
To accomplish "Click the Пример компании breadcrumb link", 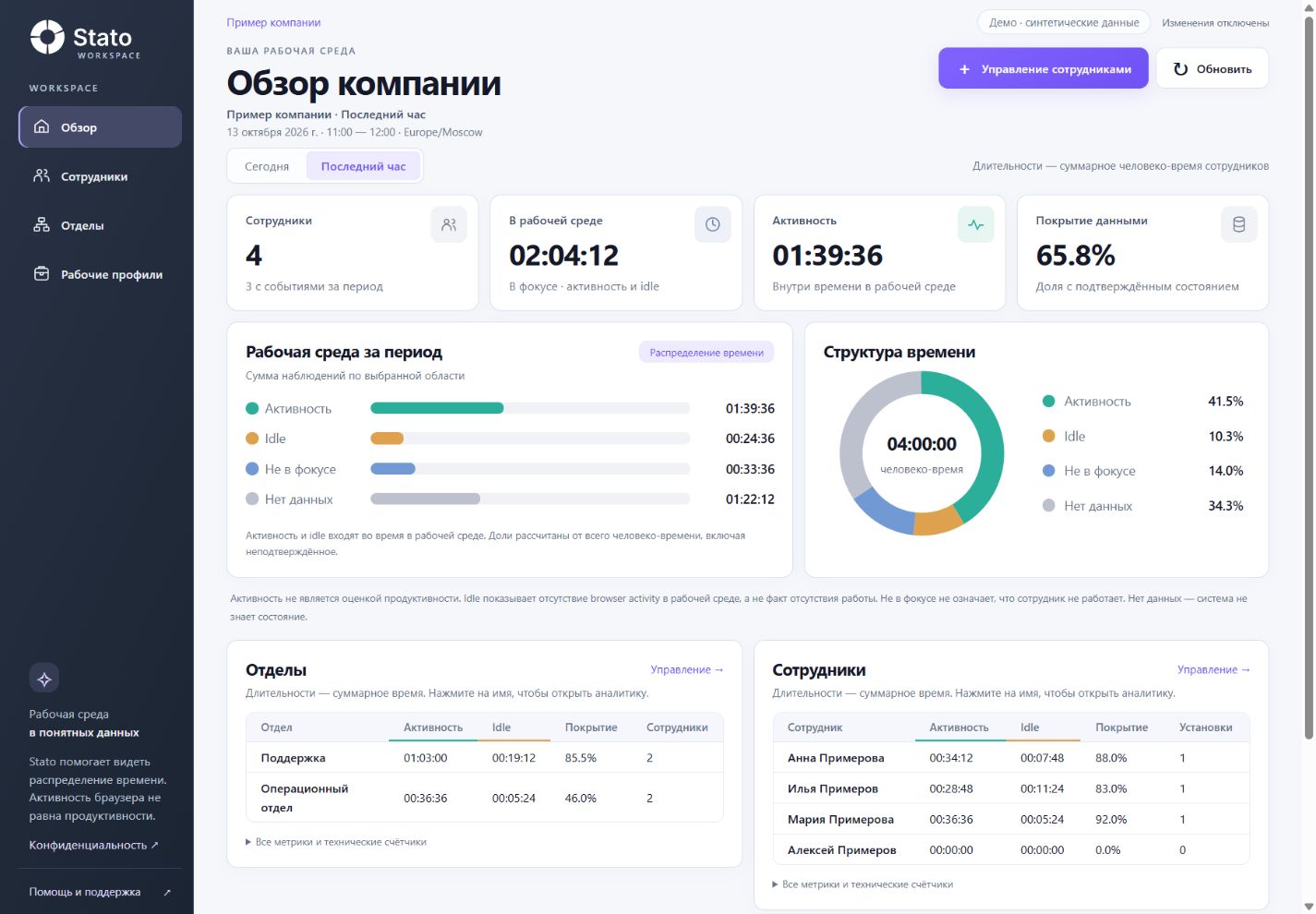I will tap(273, 22).
